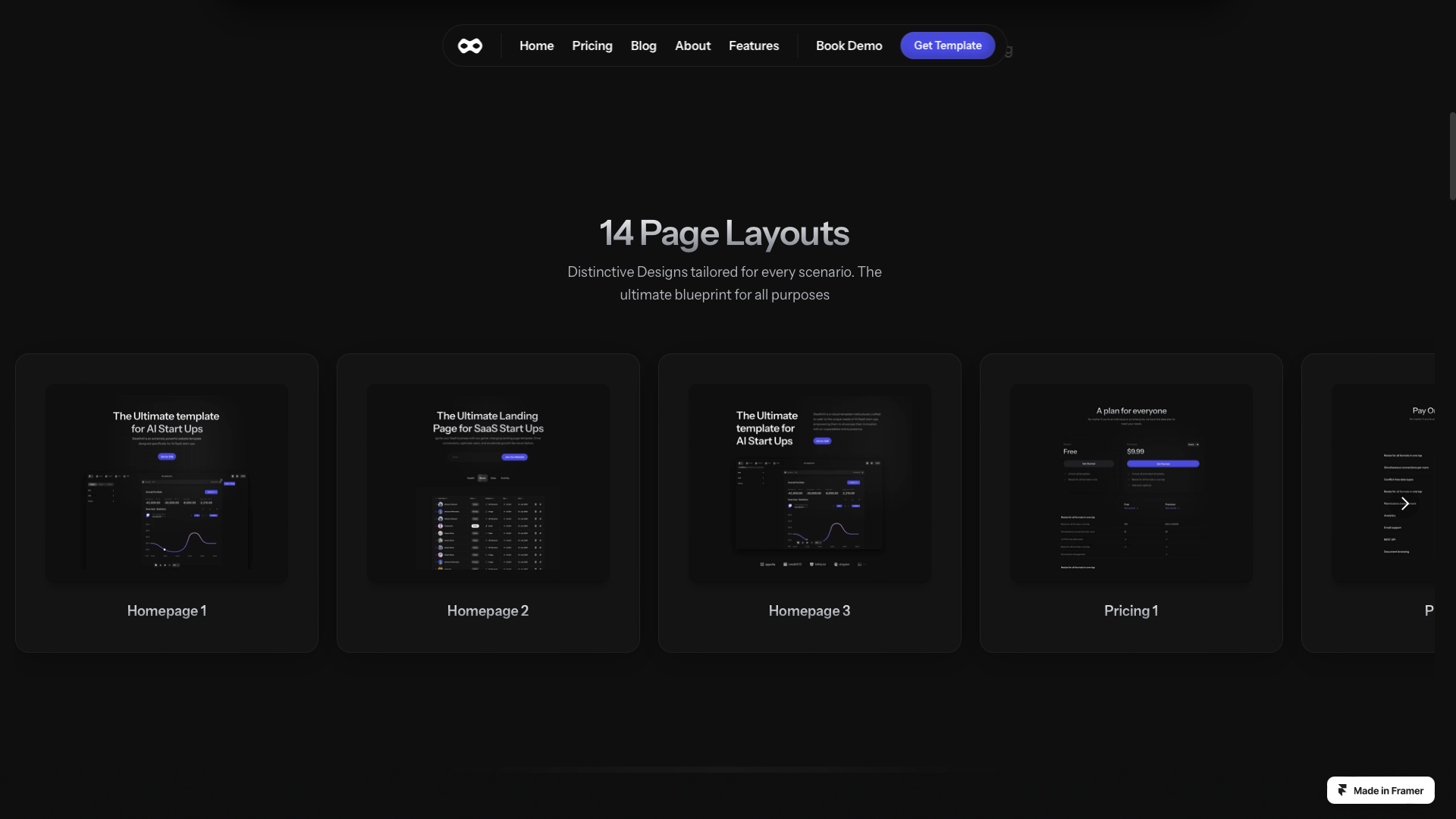Navigate to About page
This screenshot has height=819, width=1456.
pos(692,45)
